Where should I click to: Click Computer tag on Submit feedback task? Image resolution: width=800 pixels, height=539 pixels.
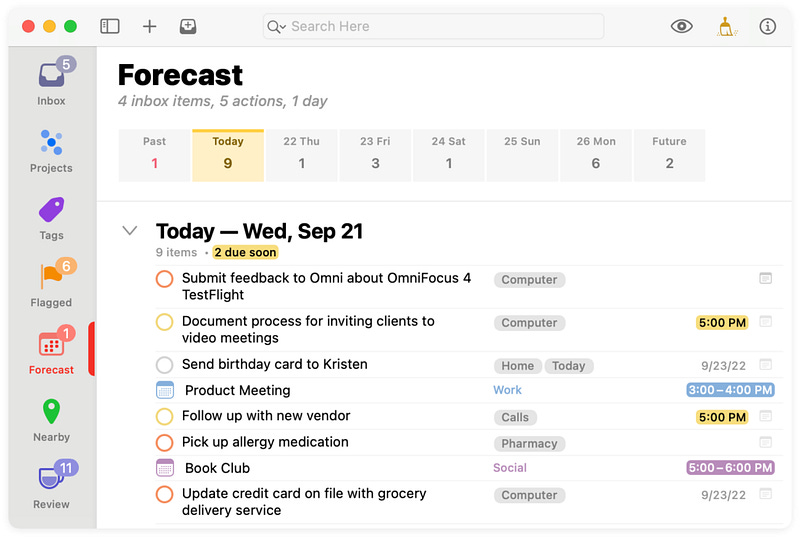(529, 280)
